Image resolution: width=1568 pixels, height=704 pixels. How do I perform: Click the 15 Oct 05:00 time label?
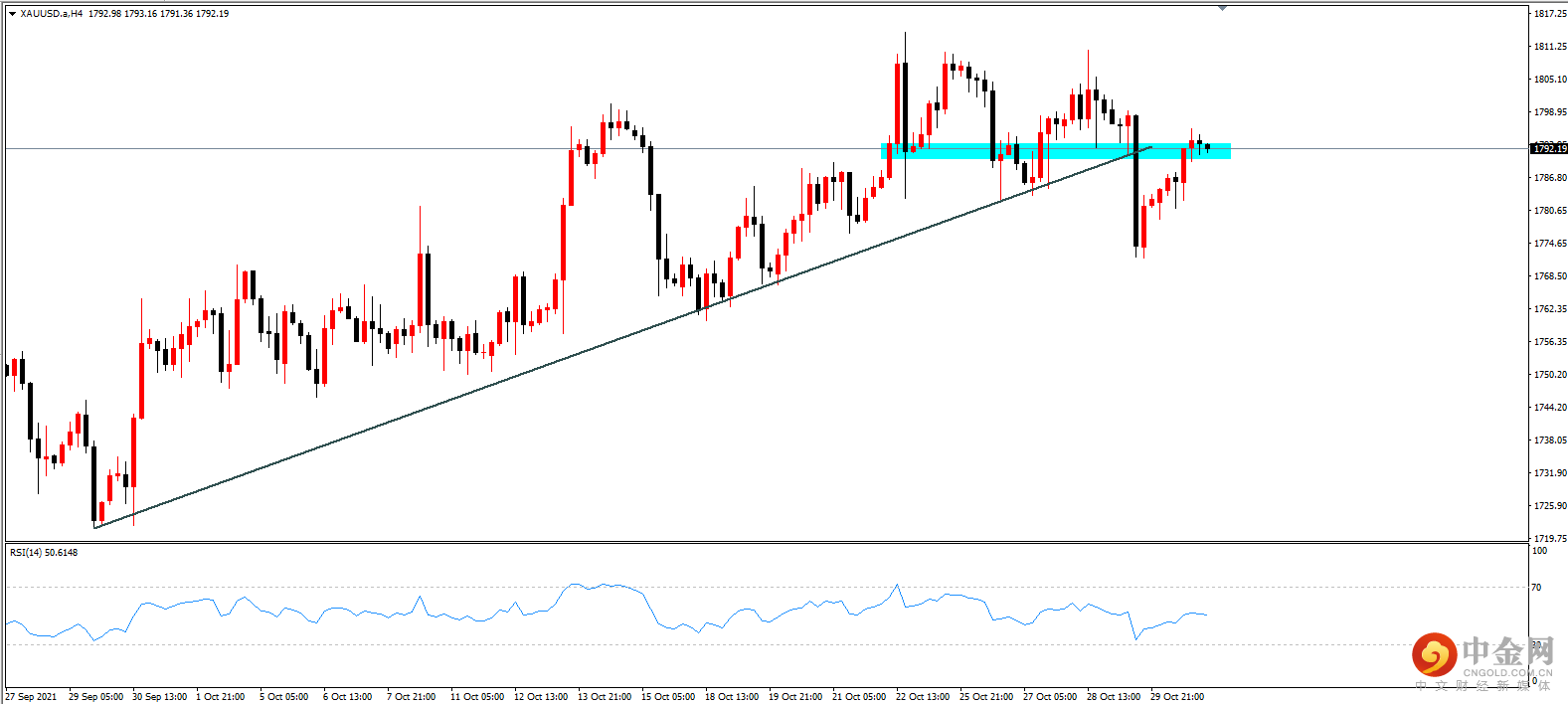(668, 697)
